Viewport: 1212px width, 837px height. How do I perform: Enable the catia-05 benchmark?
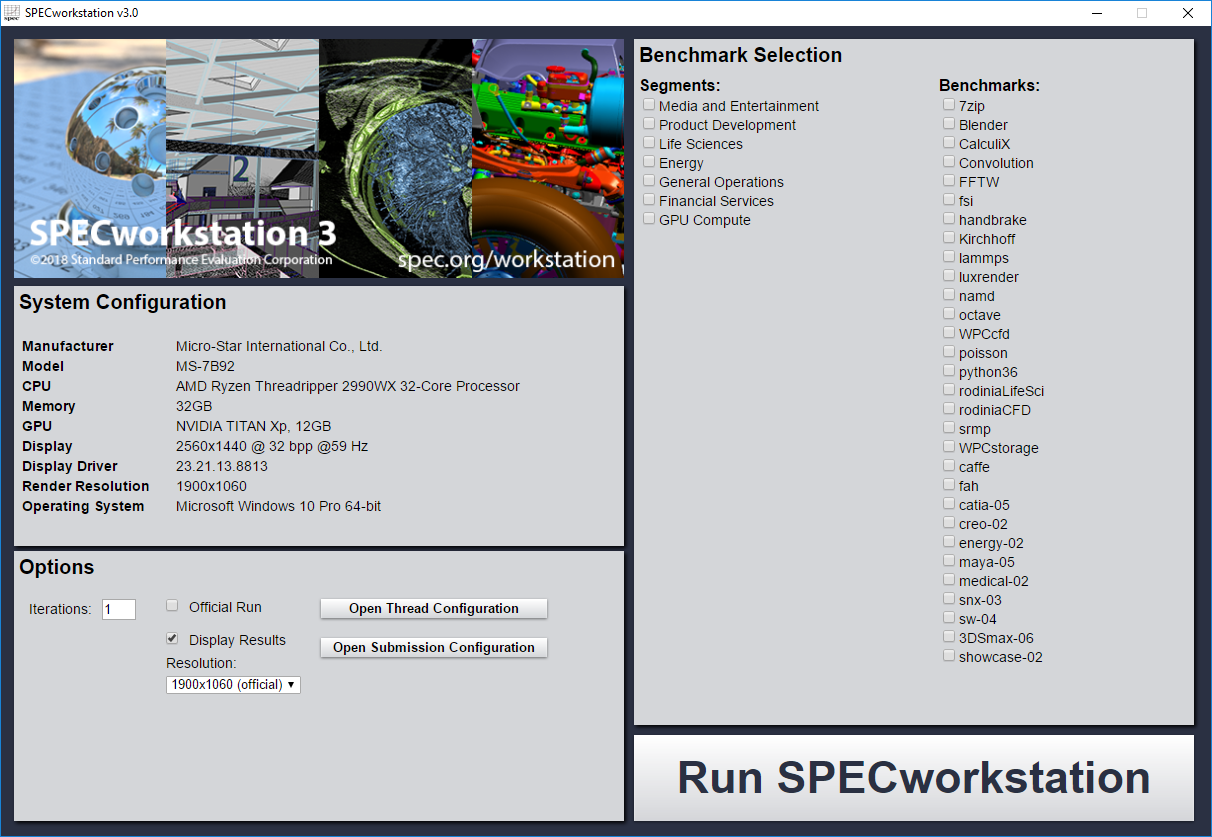(x=949, y=503)
